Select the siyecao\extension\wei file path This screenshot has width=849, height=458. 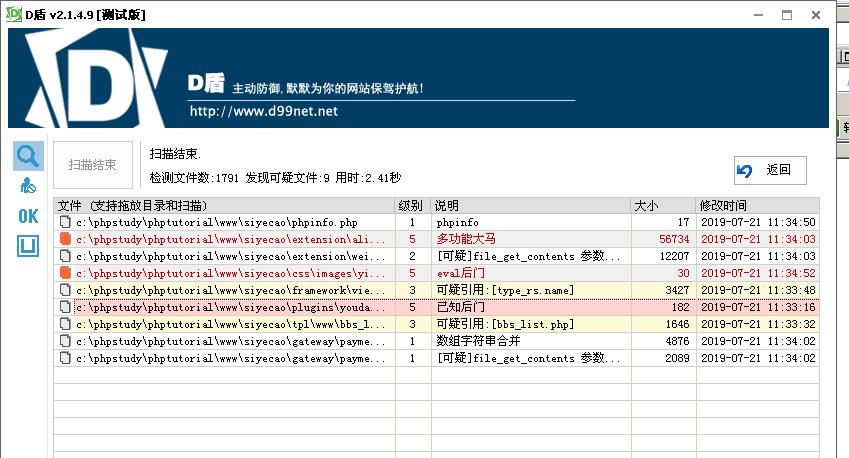[231, 257]
